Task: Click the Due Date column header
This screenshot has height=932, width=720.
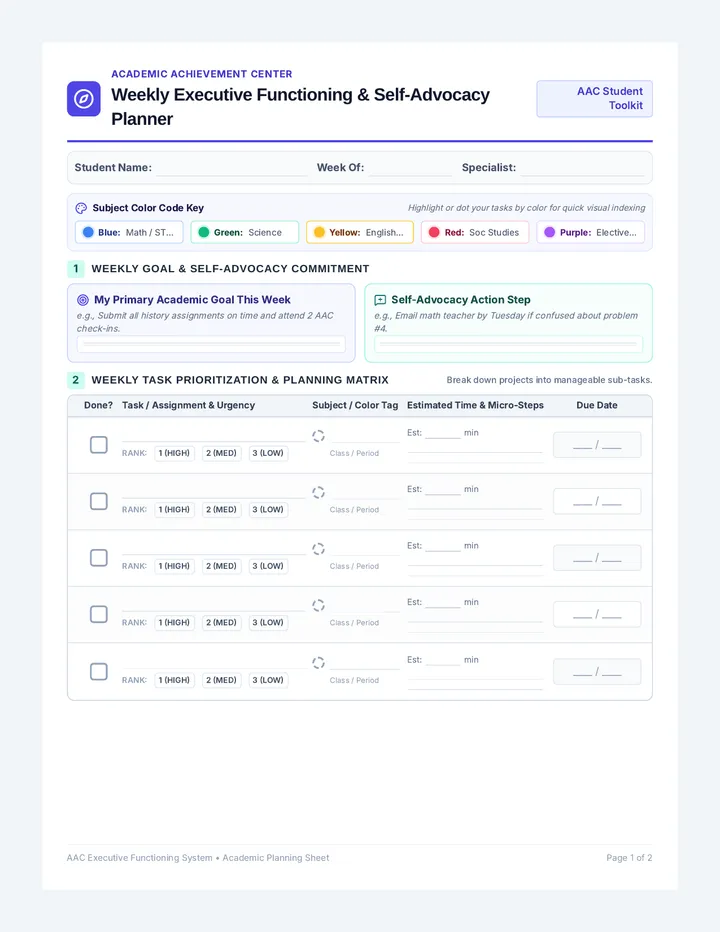Action: click(x=597, y=405)
